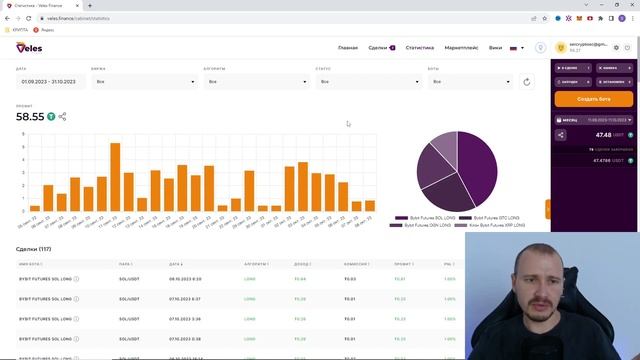Expand the Биржа dropdown
Viewport: 640px width, 360px height.
click(144, 82)
